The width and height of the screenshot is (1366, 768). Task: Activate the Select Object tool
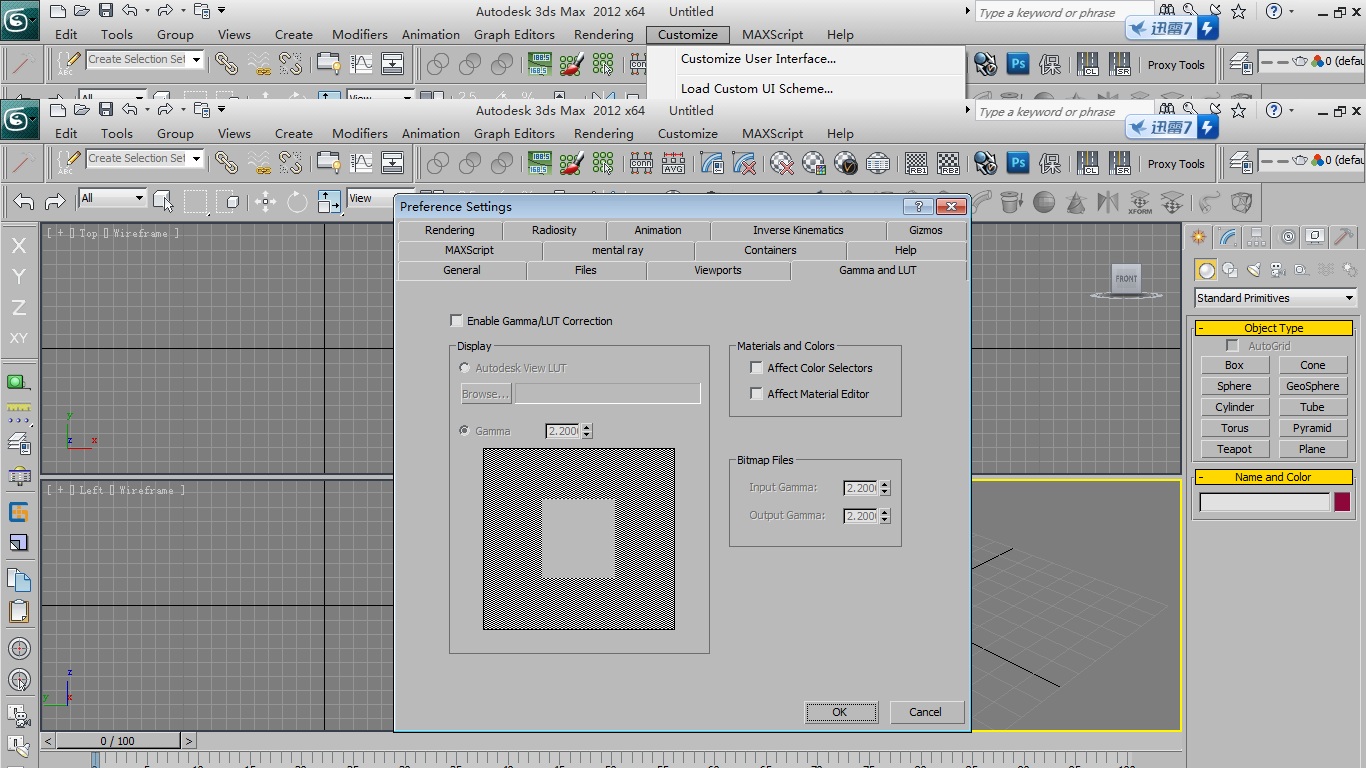(164, 202)
